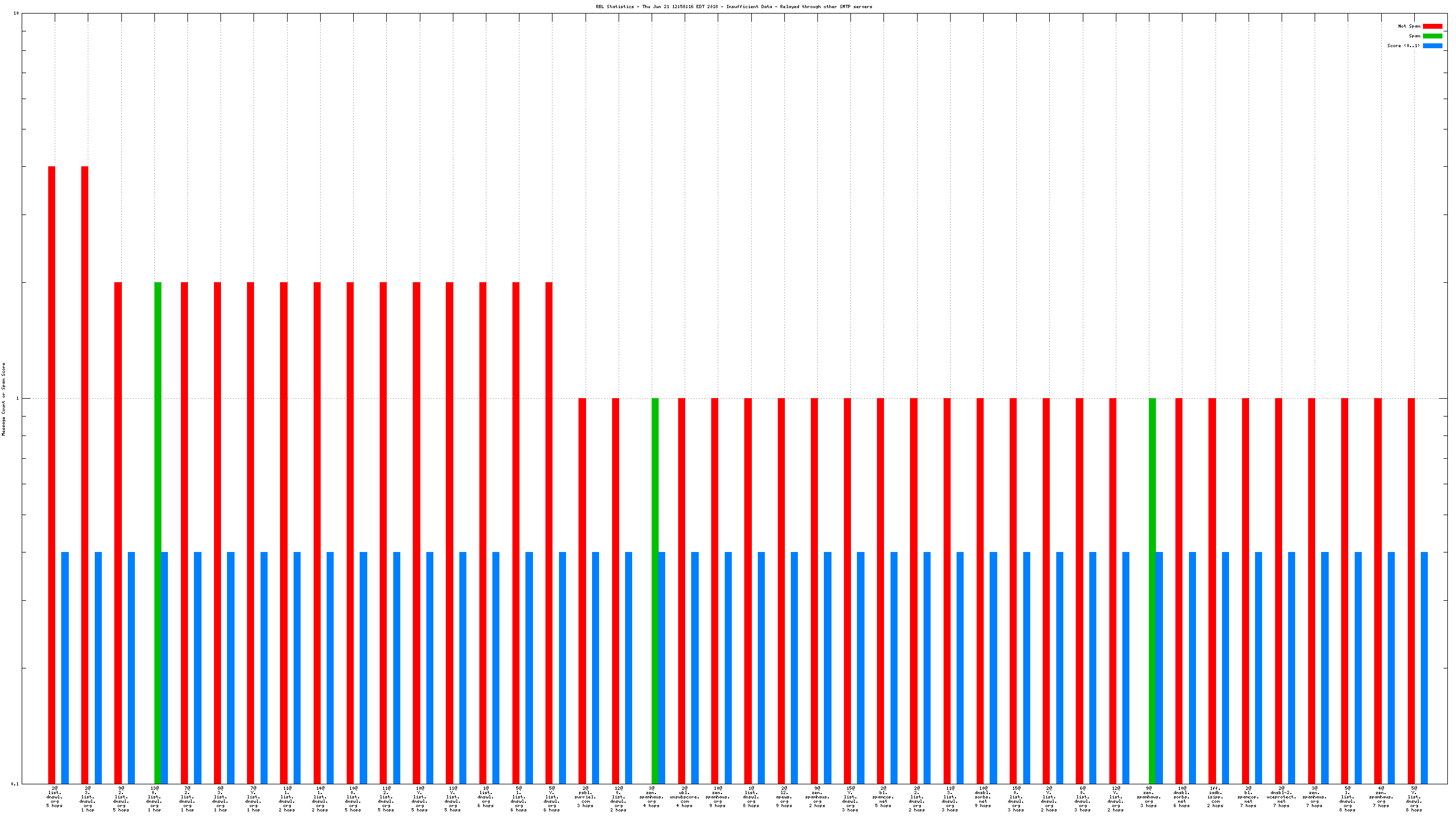The image size is (1456, 819).
Task: Click the 'Message Count or Spam Score' axis label
Action: coord(4,399)
